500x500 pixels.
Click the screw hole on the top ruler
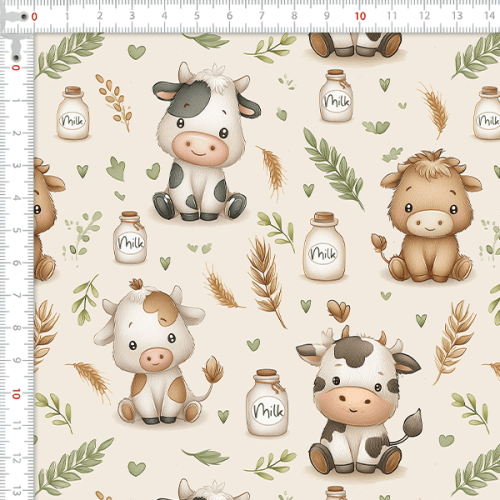(24, 16)
